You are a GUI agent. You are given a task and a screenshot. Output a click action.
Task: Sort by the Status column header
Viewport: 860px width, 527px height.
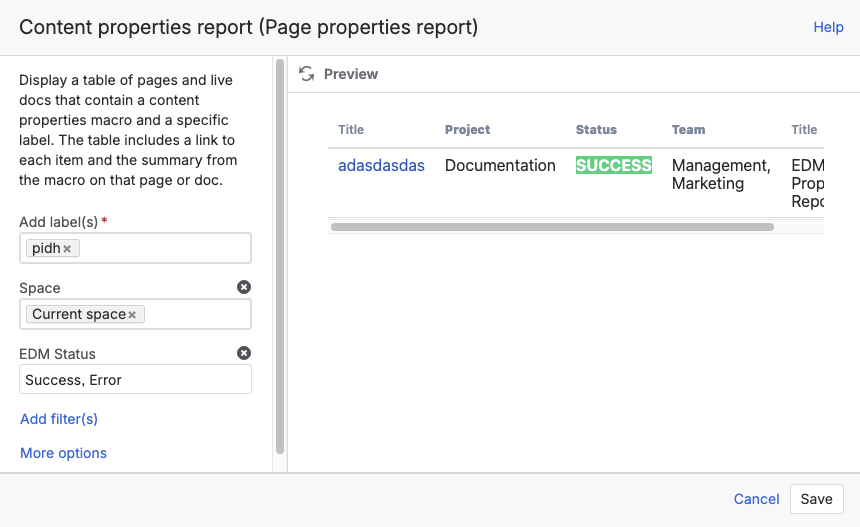596,129
